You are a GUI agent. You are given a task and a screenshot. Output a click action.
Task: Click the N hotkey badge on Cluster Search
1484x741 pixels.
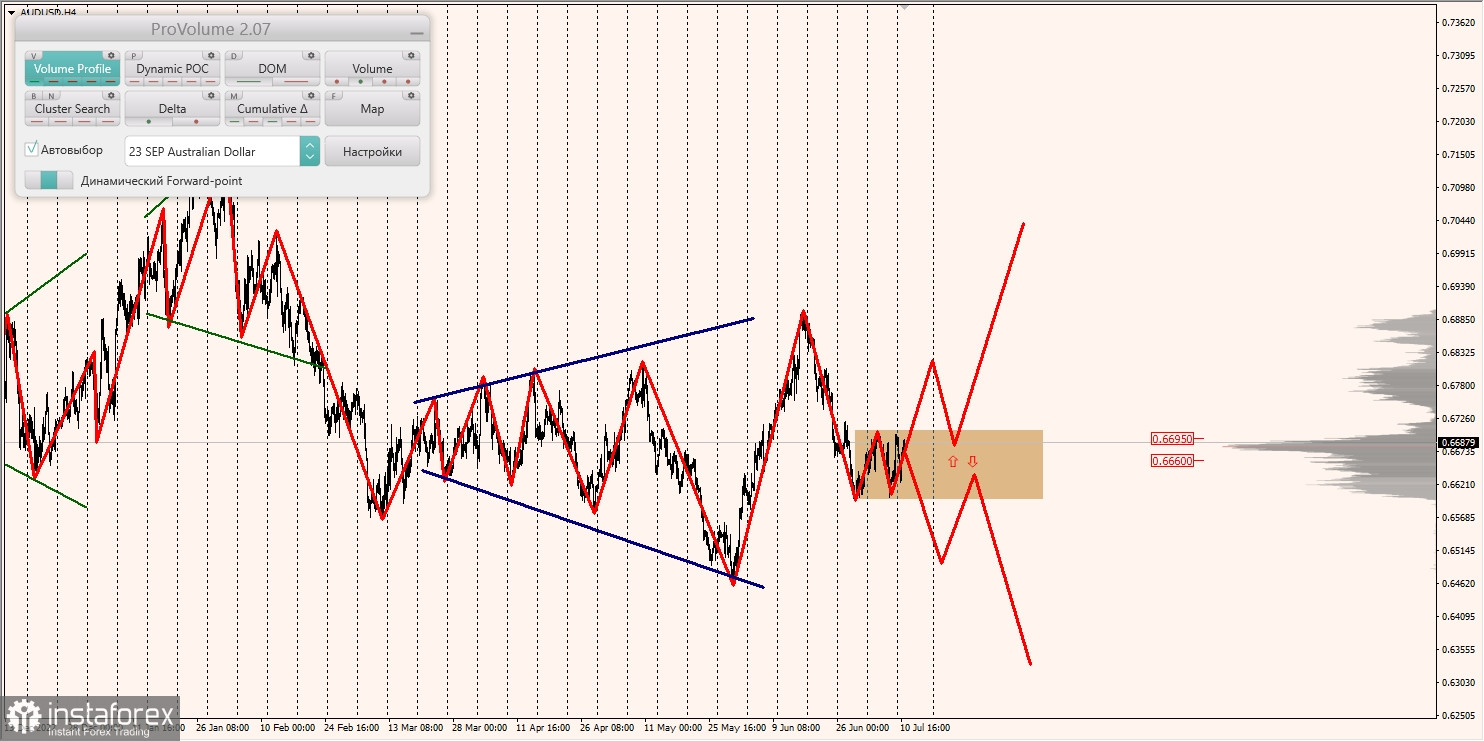click(51, 96)
